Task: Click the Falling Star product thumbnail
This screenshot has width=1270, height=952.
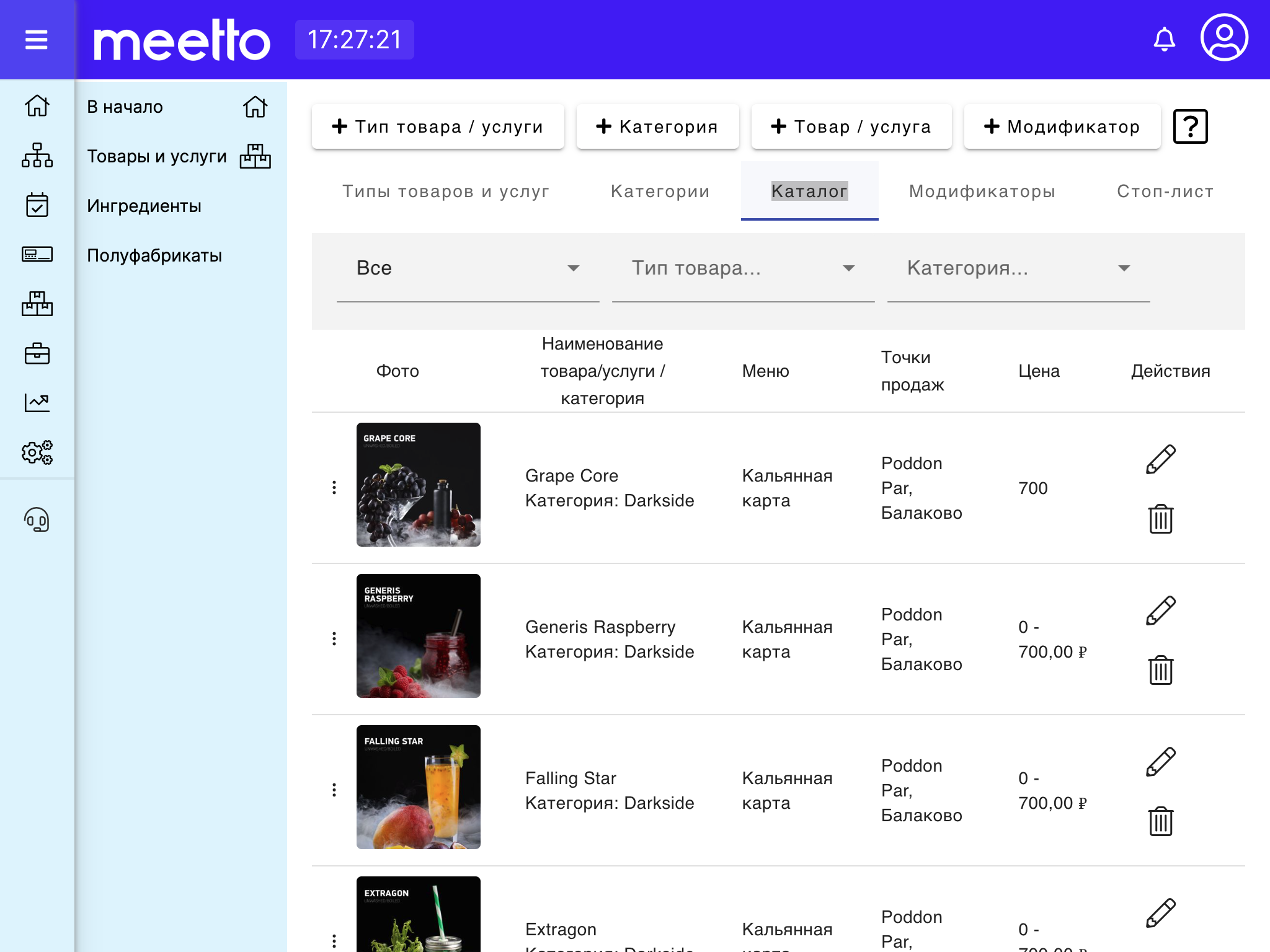Action: [418, 788]
